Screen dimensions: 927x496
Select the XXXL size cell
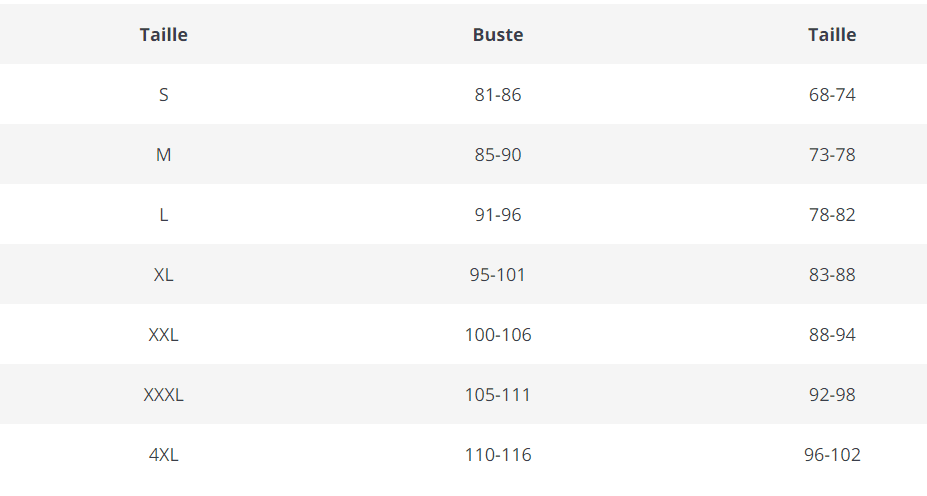pos(164,395)
